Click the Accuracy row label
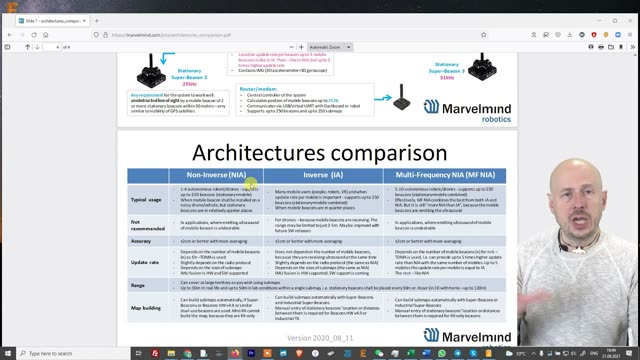This screenshot has width=640, height=360. [x=141, y=241]
